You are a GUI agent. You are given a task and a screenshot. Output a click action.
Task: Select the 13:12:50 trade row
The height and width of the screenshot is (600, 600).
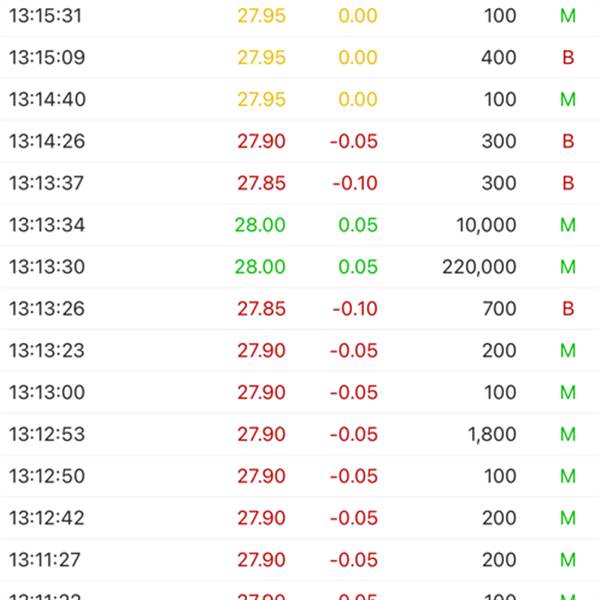[300, 476]
